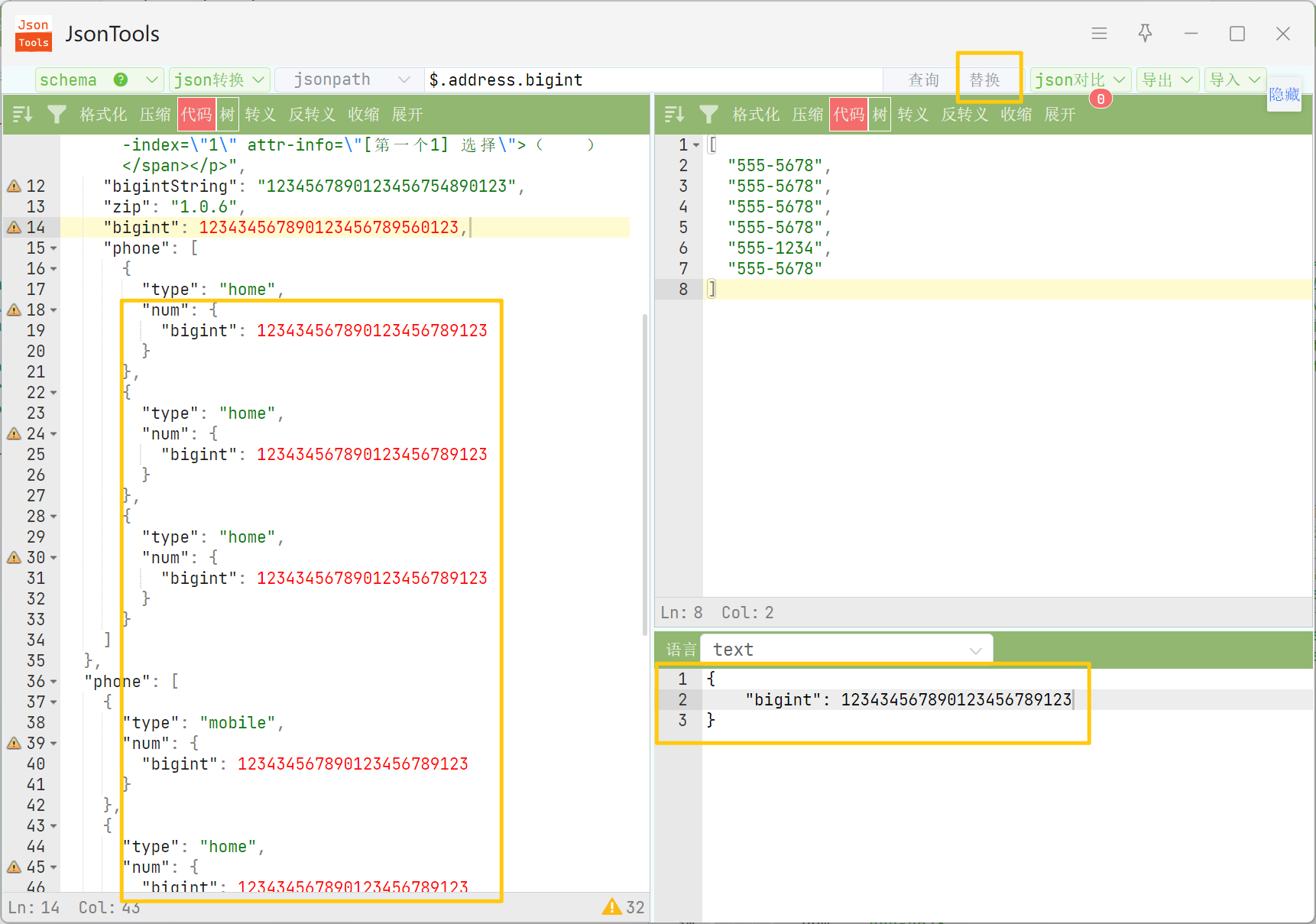Click the left editor vertical scrollbar
This screenshot has width=1316, height=924.
(645, 474)
